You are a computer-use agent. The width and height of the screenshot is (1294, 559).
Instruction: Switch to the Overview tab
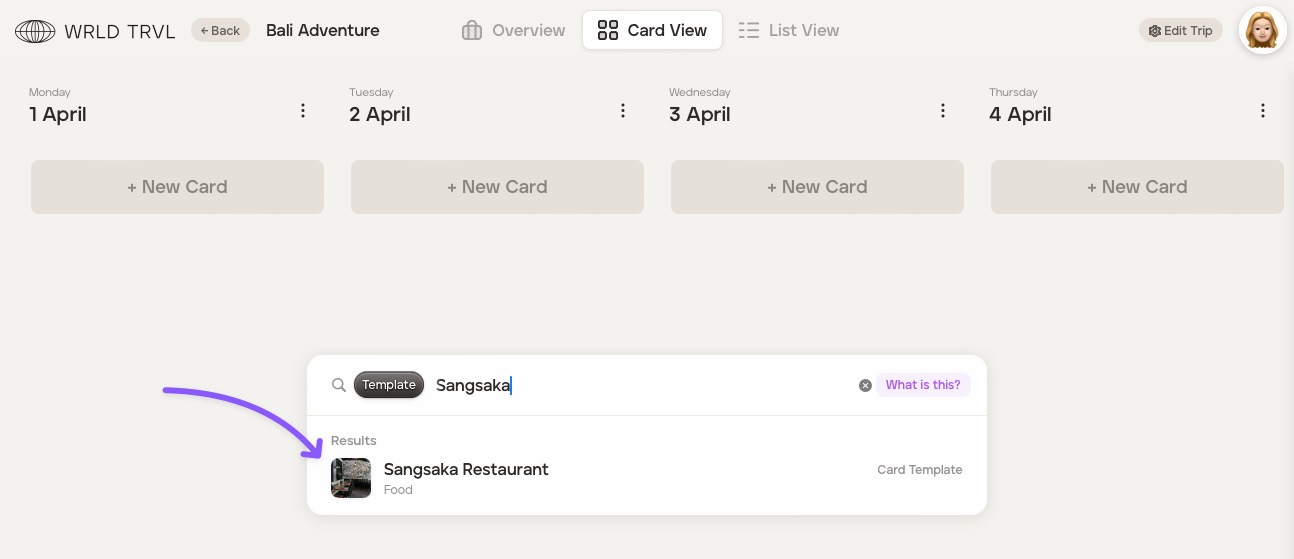pos(513,30)
